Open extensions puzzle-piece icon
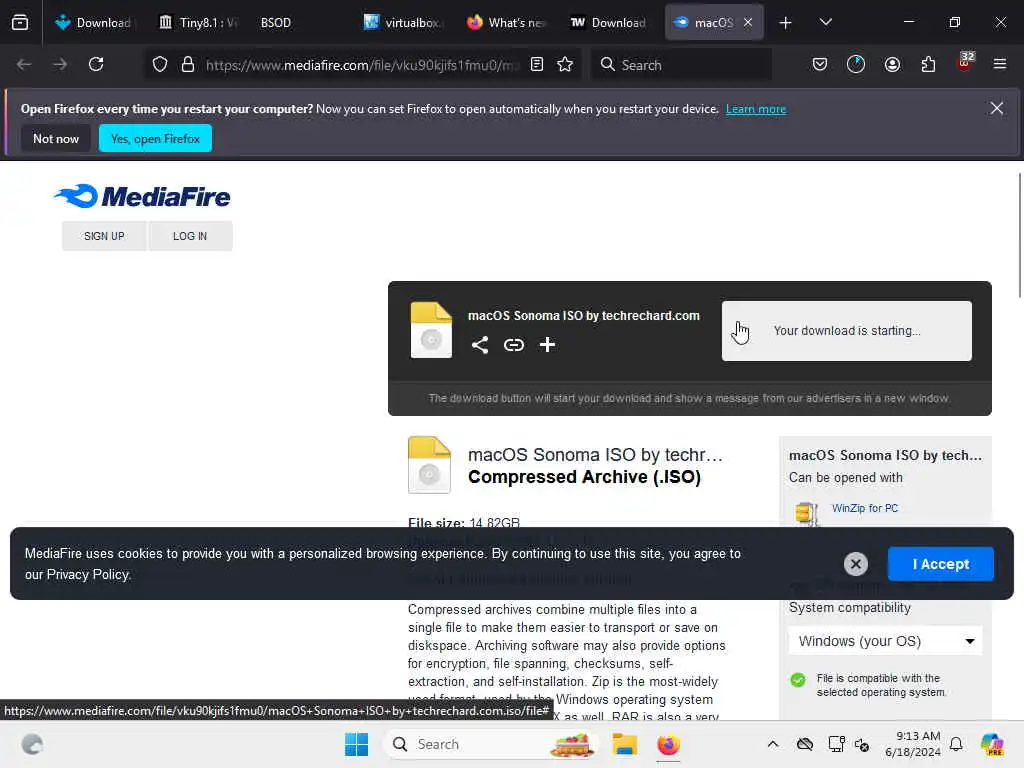Viewport: 1024px width, 768px height. 928,64
